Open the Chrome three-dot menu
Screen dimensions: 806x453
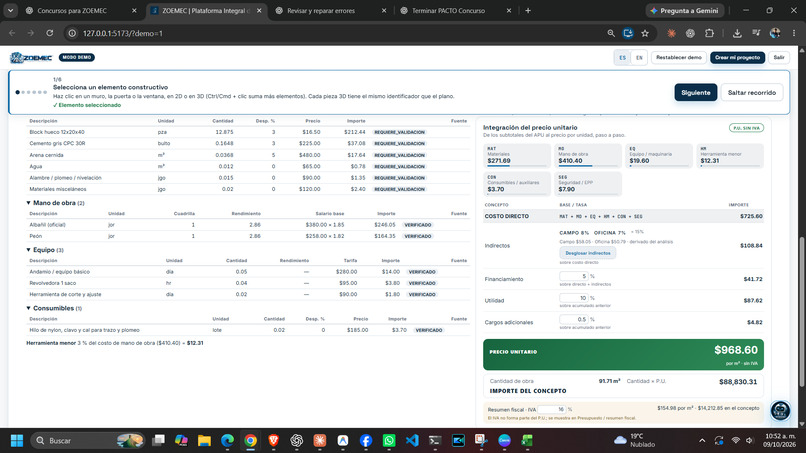(794, 33)
